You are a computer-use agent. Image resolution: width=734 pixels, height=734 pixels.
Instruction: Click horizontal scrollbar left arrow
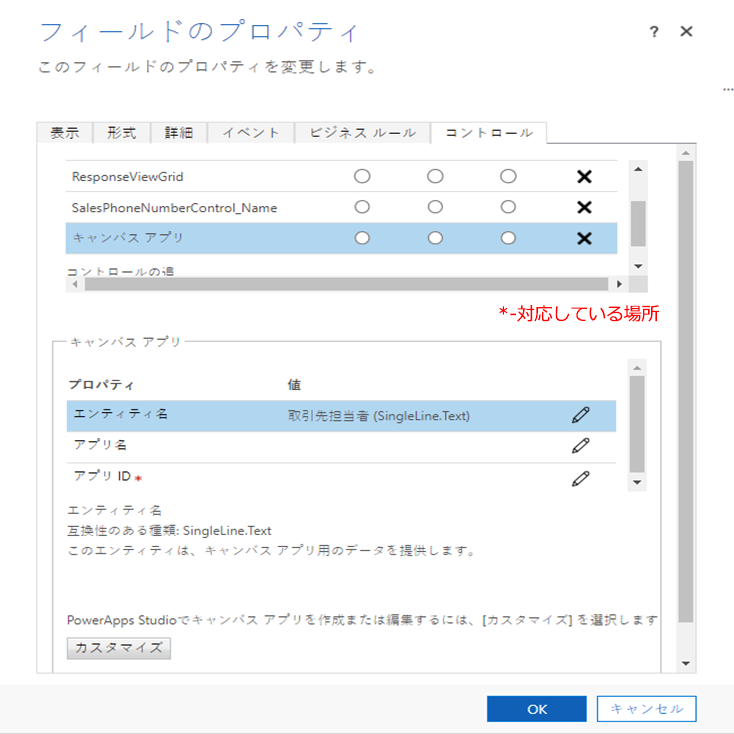click(75, 284)
